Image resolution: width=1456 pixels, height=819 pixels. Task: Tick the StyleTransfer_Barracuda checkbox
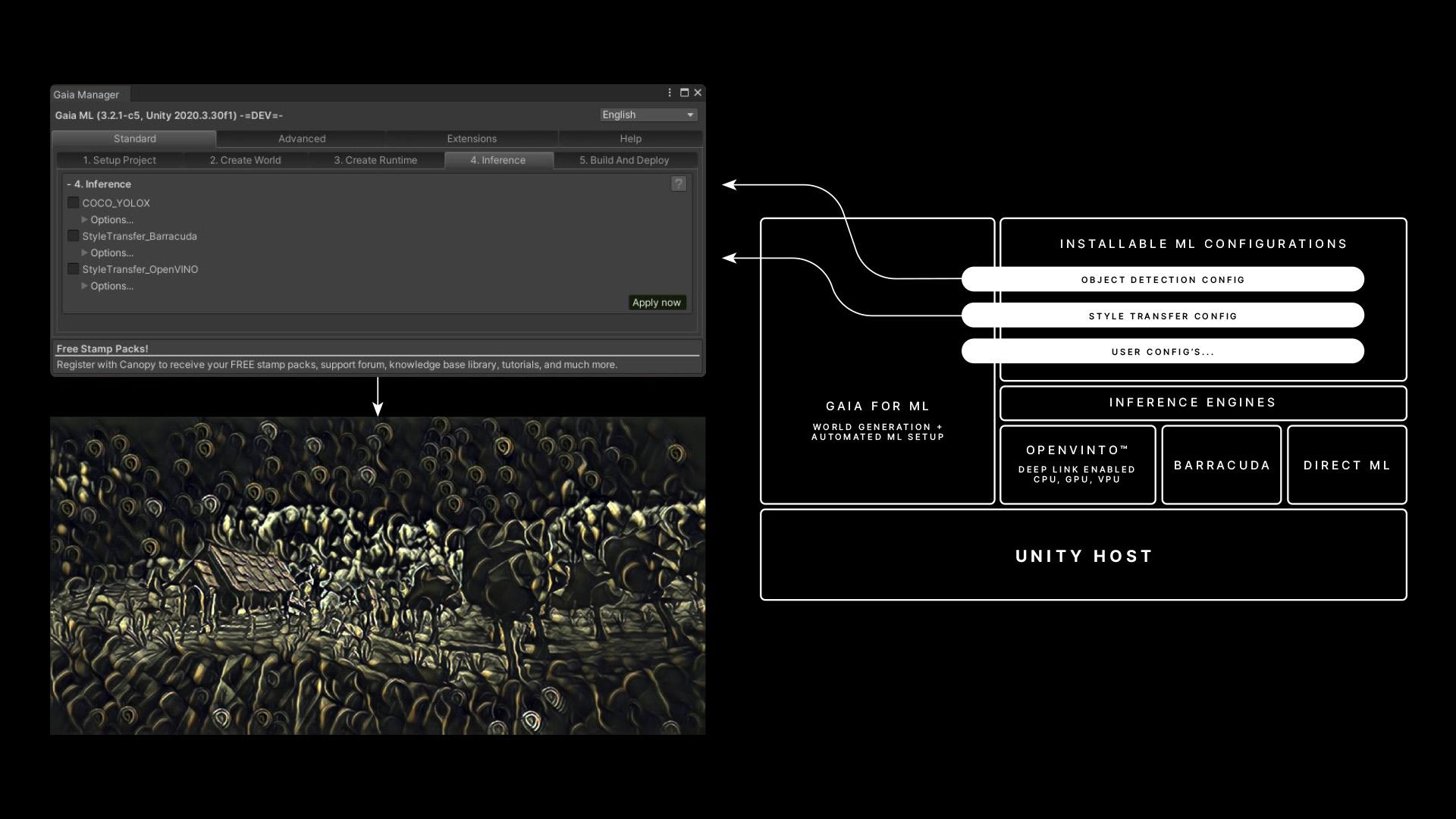click(x=74, y=236)
